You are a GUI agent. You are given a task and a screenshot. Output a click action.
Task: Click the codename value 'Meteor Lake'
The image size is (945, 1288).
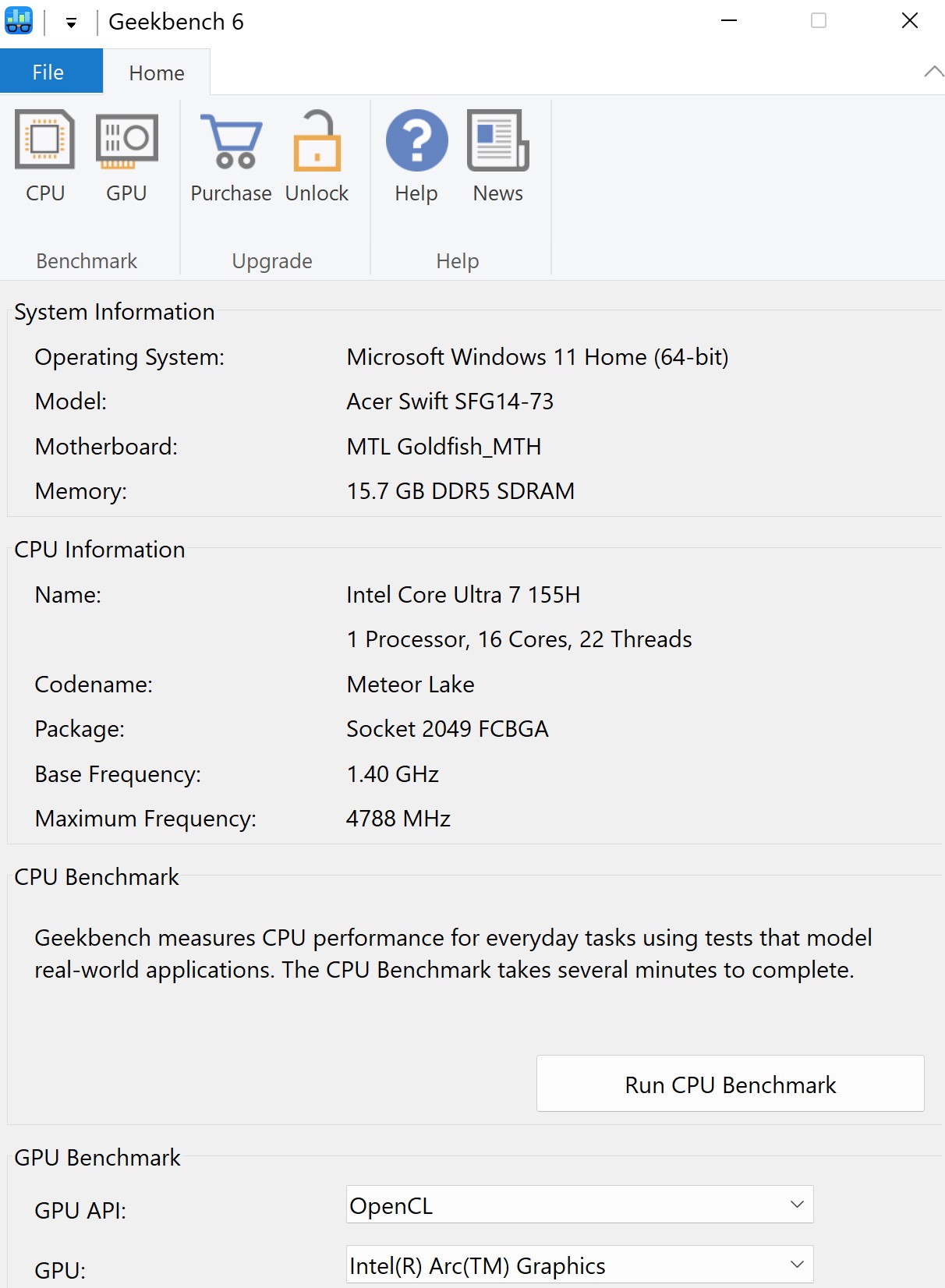pos(411,685)
